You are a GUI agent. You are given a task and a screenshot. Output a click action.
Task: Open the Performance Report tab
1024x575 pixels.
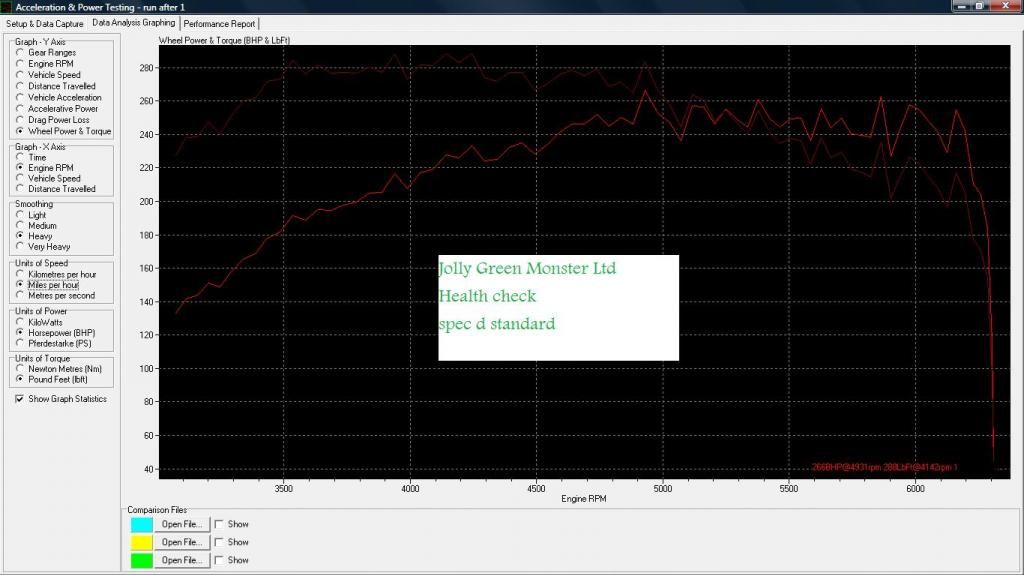[220, 23]
